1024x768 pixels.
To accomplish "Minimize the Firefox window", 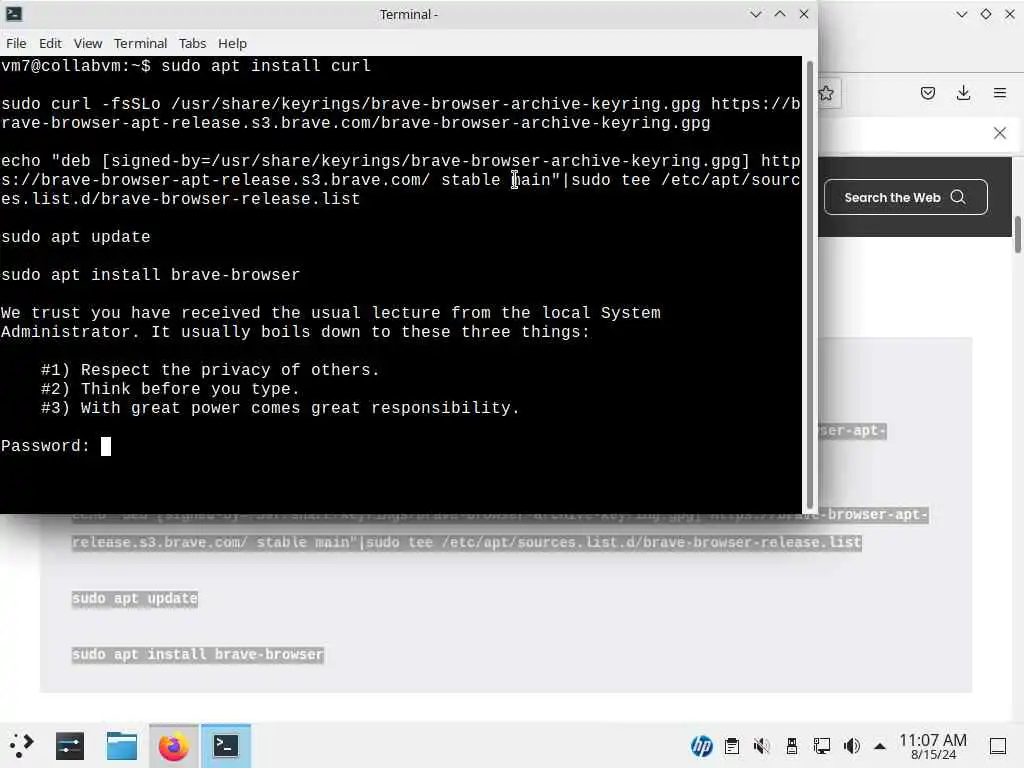I will (961, 14).
